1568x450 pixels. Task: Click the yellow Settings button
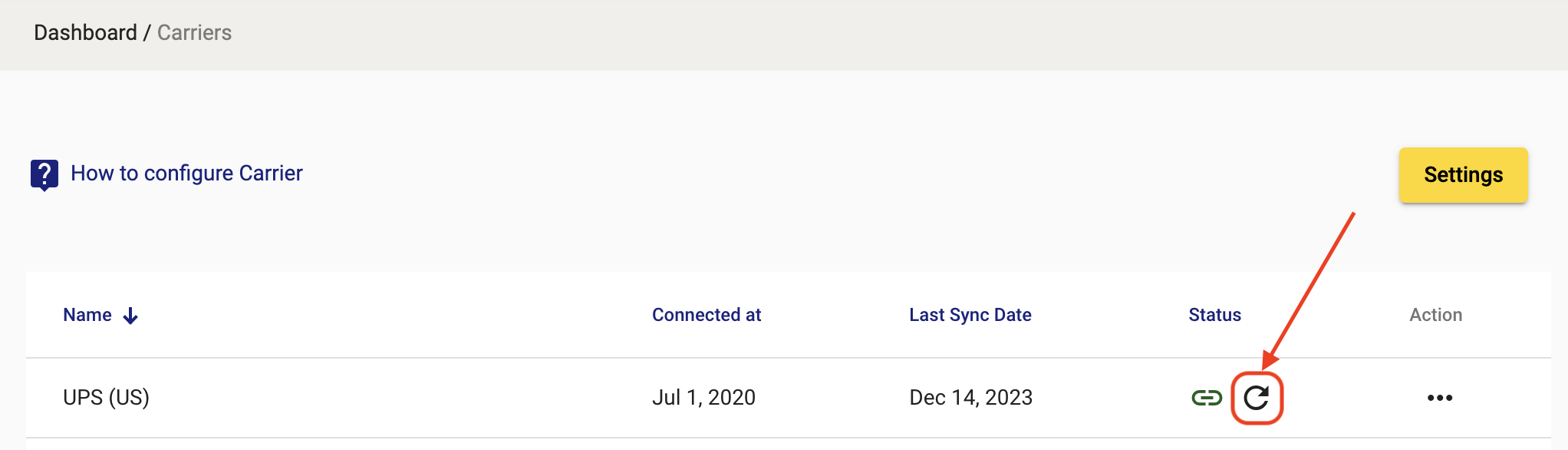click(x=1463, y=175)
